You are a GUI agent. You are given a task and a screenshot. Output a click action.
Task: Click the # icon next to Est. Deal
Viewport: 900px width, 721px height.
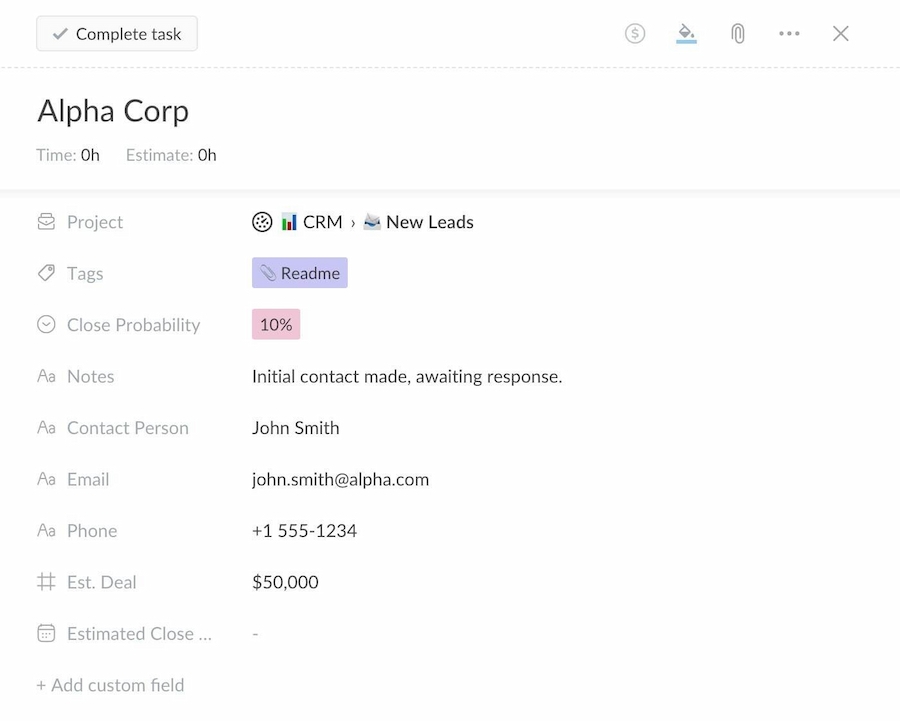46,582
